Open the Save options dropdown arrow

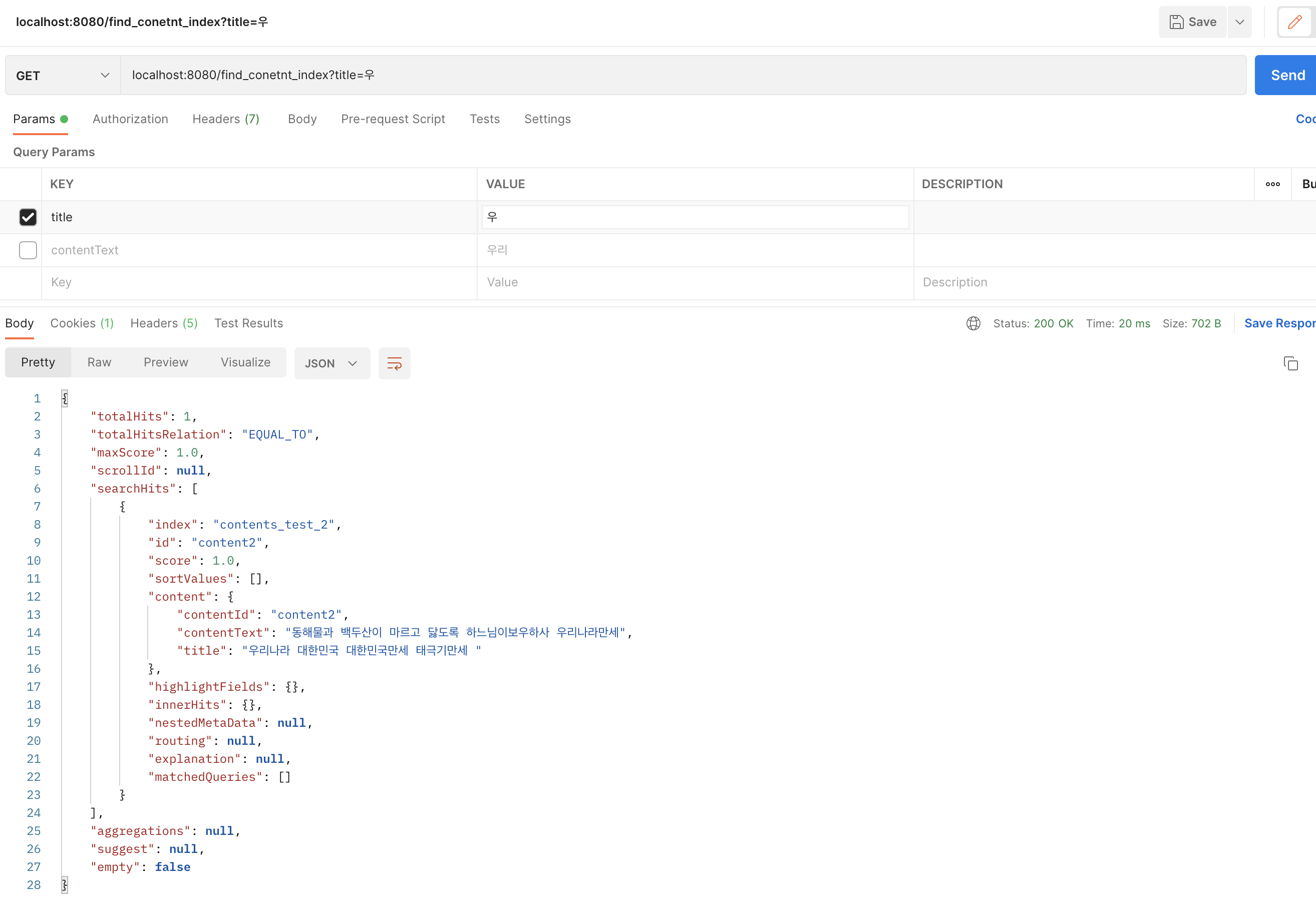coord(1239,22)
